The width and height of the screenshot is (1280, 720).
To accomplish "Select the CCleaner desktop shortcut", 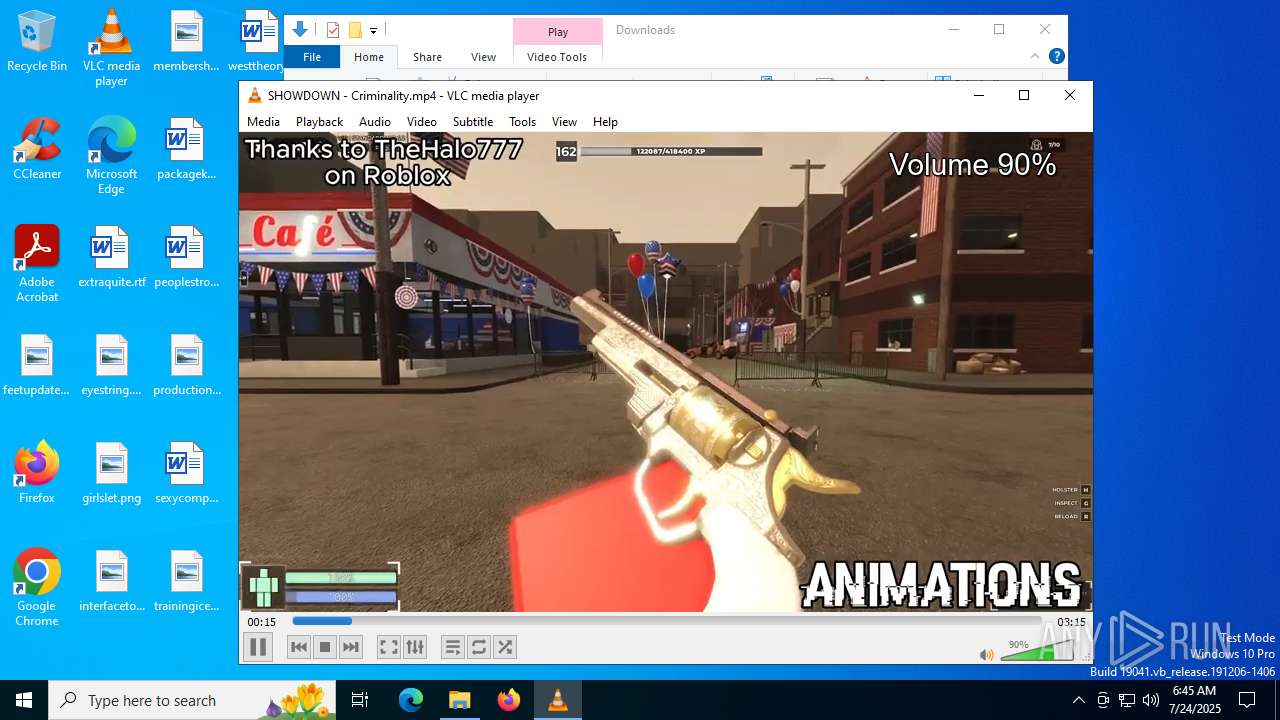I will [x=37, y=149].
